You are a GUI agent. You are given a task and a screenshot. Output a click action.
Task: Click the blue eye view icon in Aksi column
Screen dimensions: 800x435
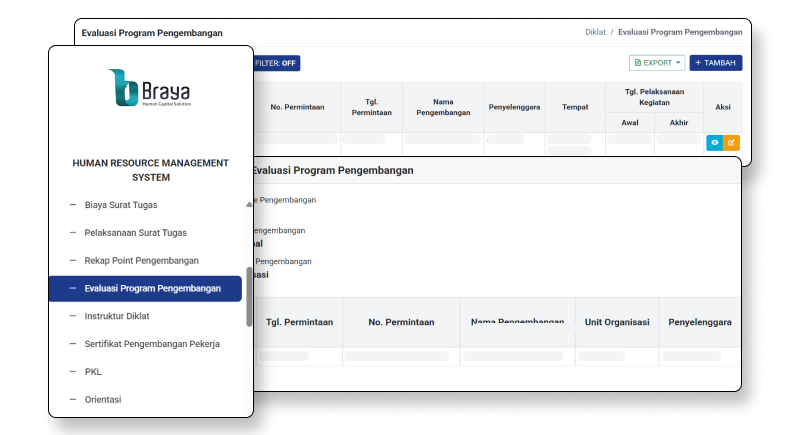714,143
